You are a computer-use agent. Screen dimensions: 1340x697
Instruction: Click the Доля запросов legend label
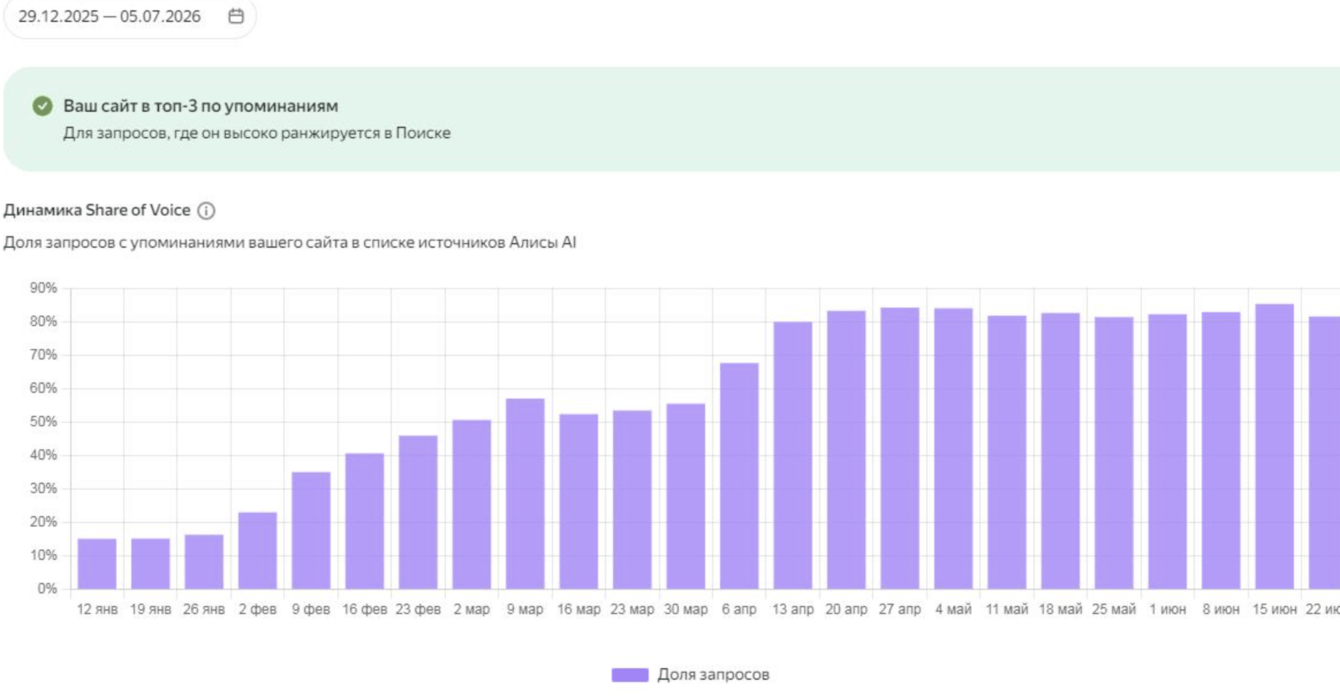pyautogui.click(x=713, y=675)
